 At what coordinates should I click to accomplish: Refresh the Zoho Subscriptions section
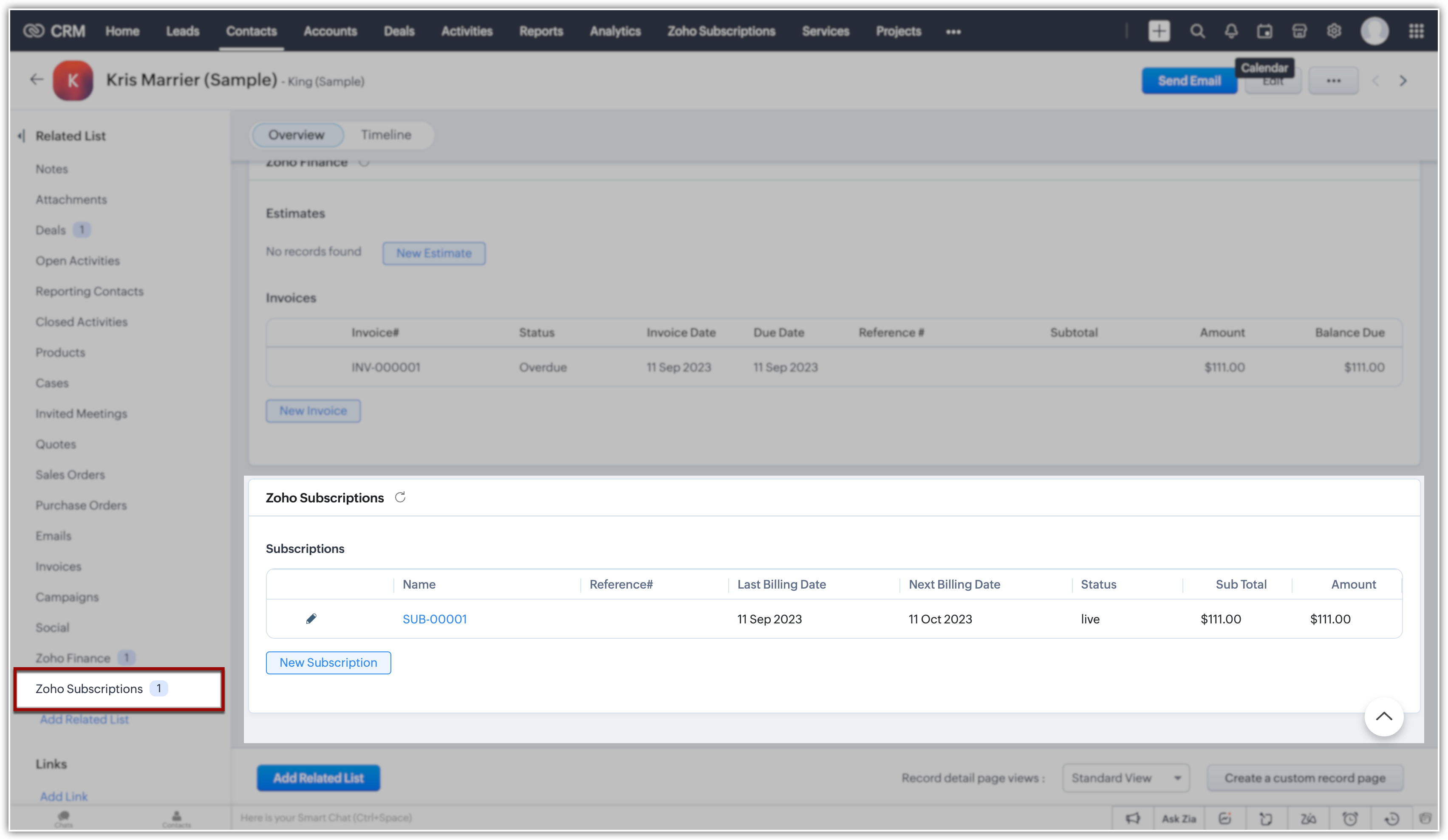click(x=400, y=497)
